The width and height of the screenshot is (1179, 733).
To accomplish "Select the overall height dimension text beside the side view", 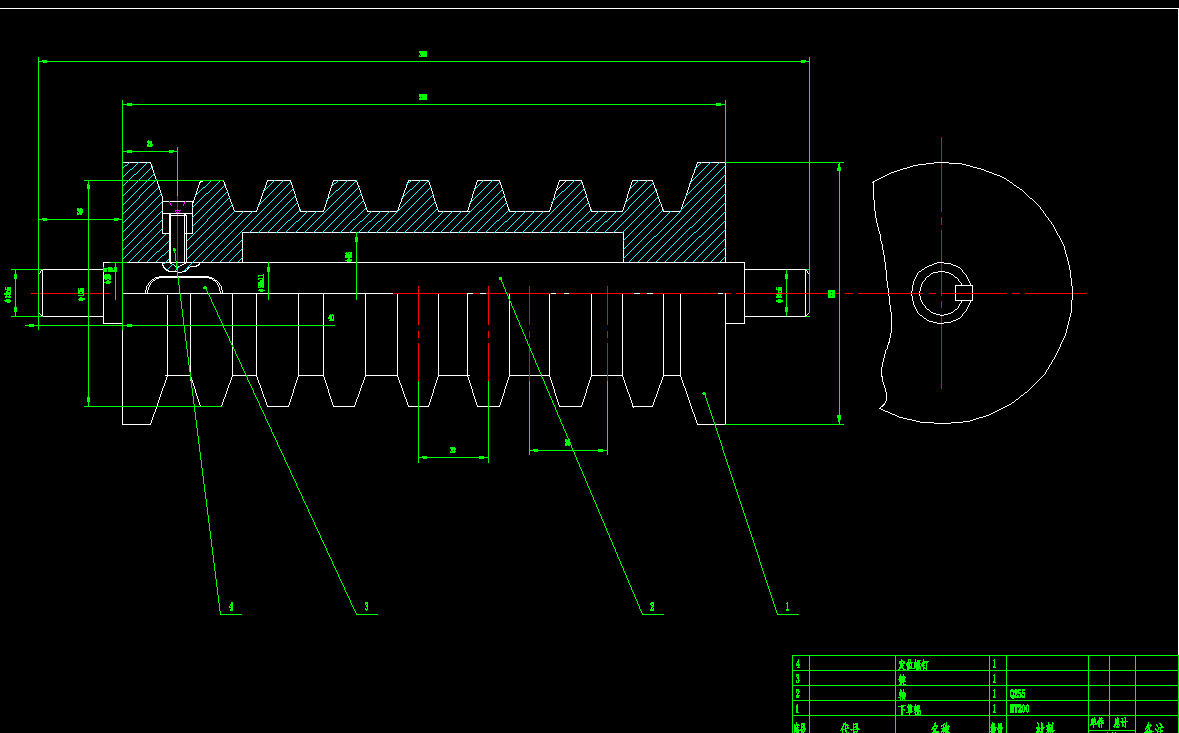I will (x=832, y=294).
